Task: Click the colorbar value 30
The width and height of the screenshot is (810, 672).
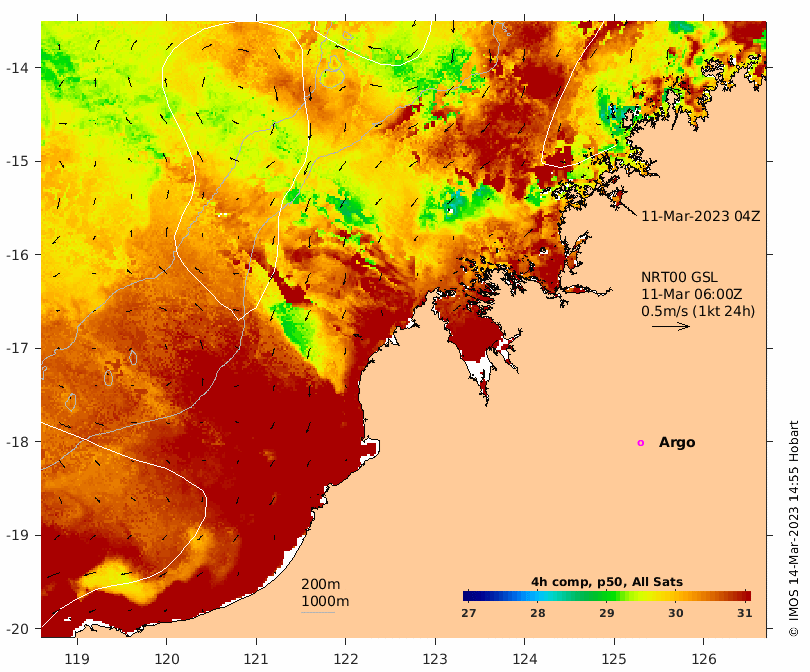Action: click(676, 613)
